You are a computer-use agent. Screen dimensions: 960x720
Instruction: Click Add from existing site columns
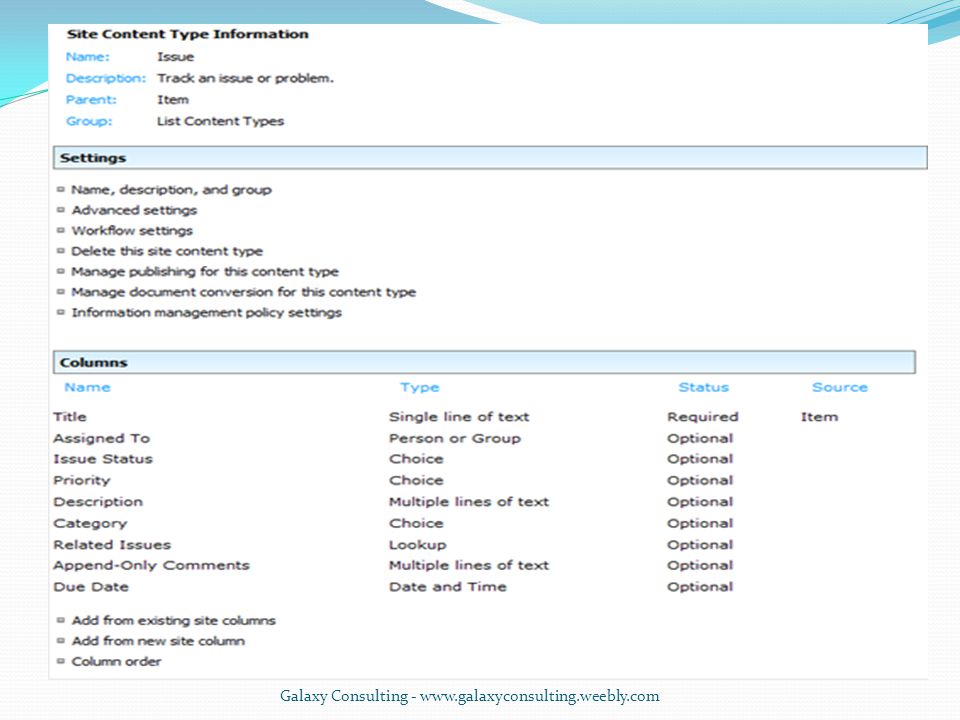[173, 620]
